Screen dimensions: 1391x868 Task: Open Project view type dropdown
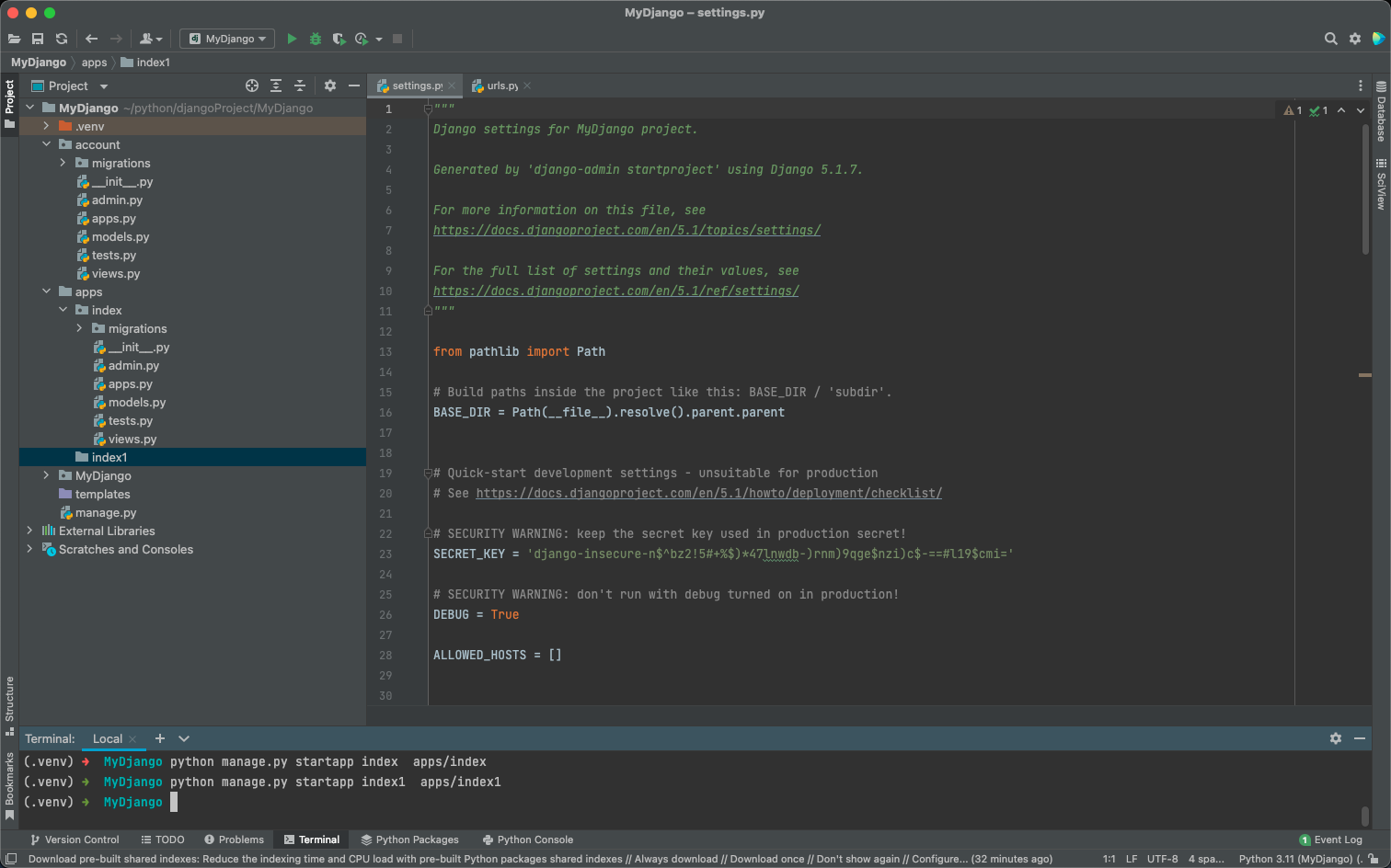point(104,86)
